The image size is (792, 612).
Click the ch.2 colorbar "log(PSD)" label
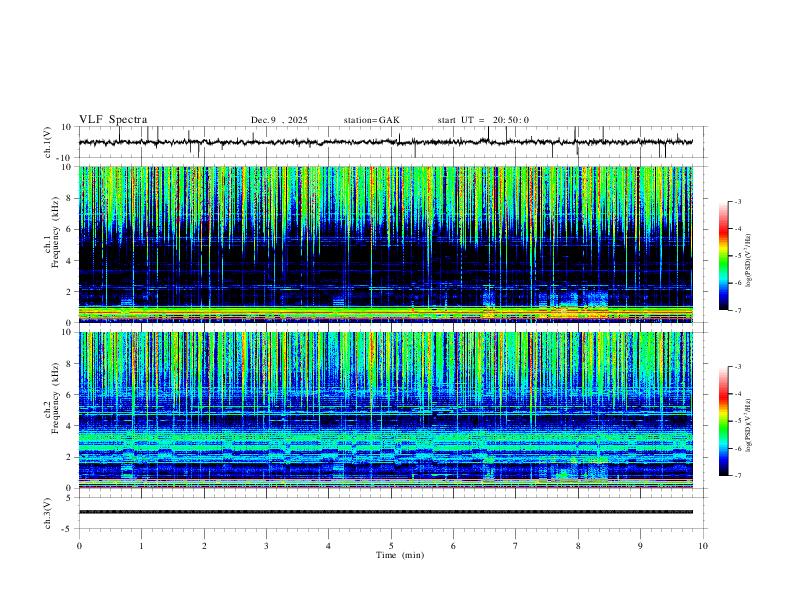pyautogui.click(x=749, y=425)
